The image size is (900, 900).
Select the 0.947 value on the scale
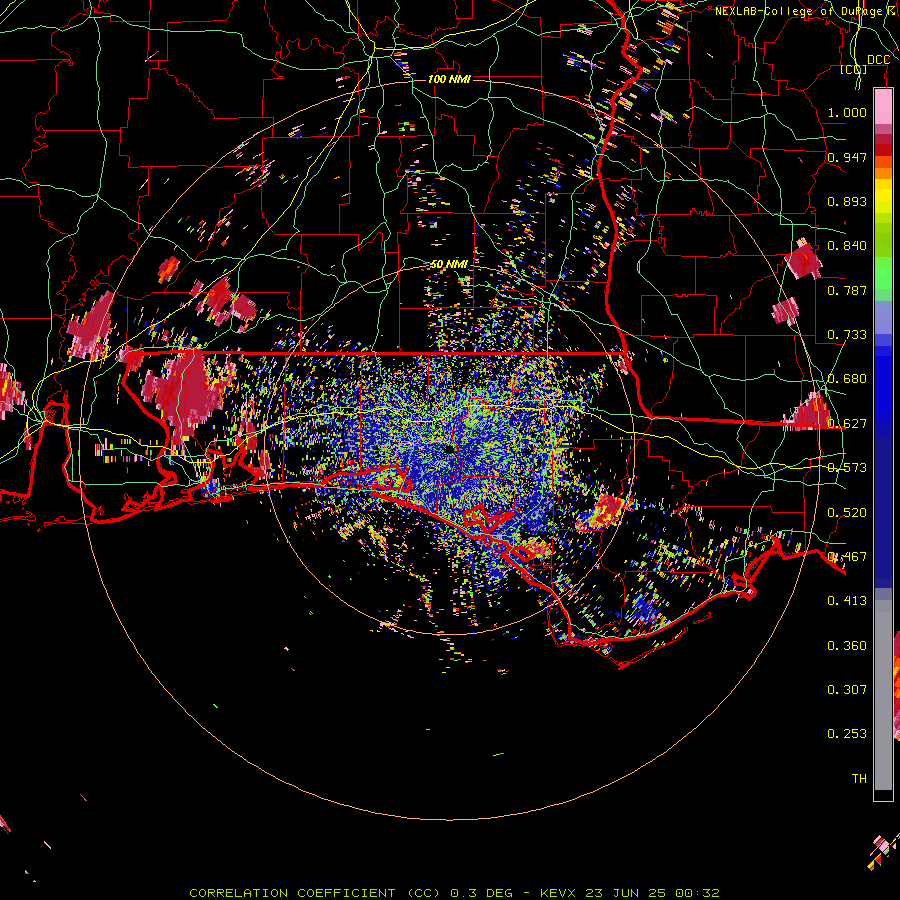click(x=847, y=157)
